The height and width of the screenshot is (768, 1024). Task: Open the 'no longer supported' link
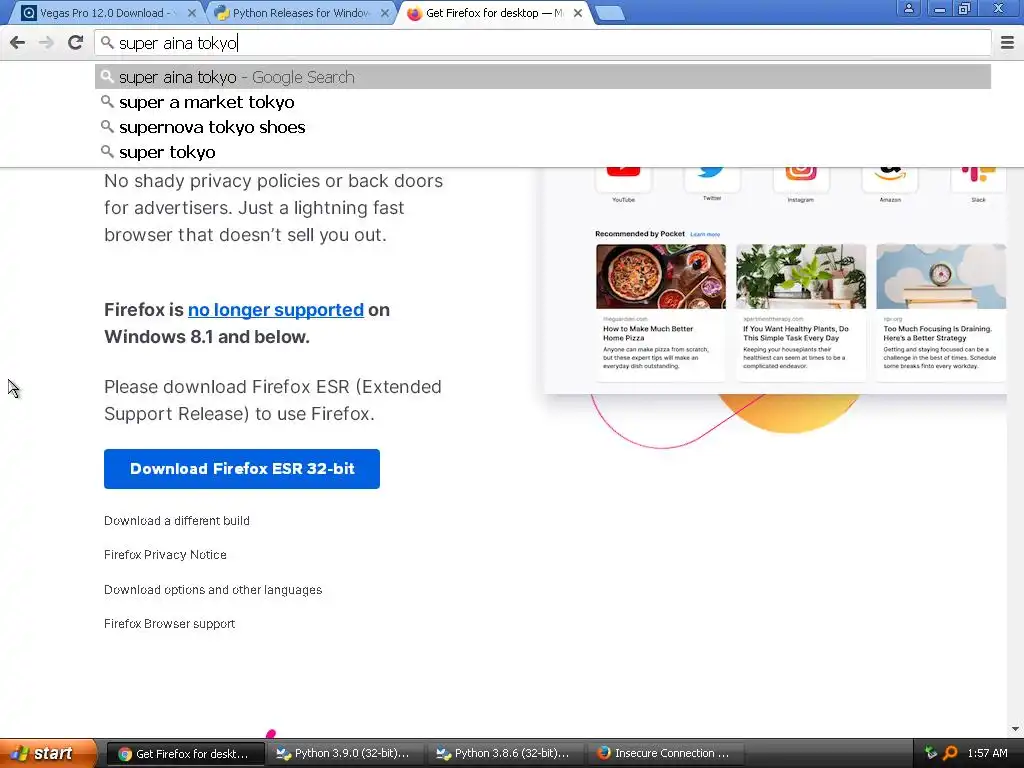pos(276,310)
